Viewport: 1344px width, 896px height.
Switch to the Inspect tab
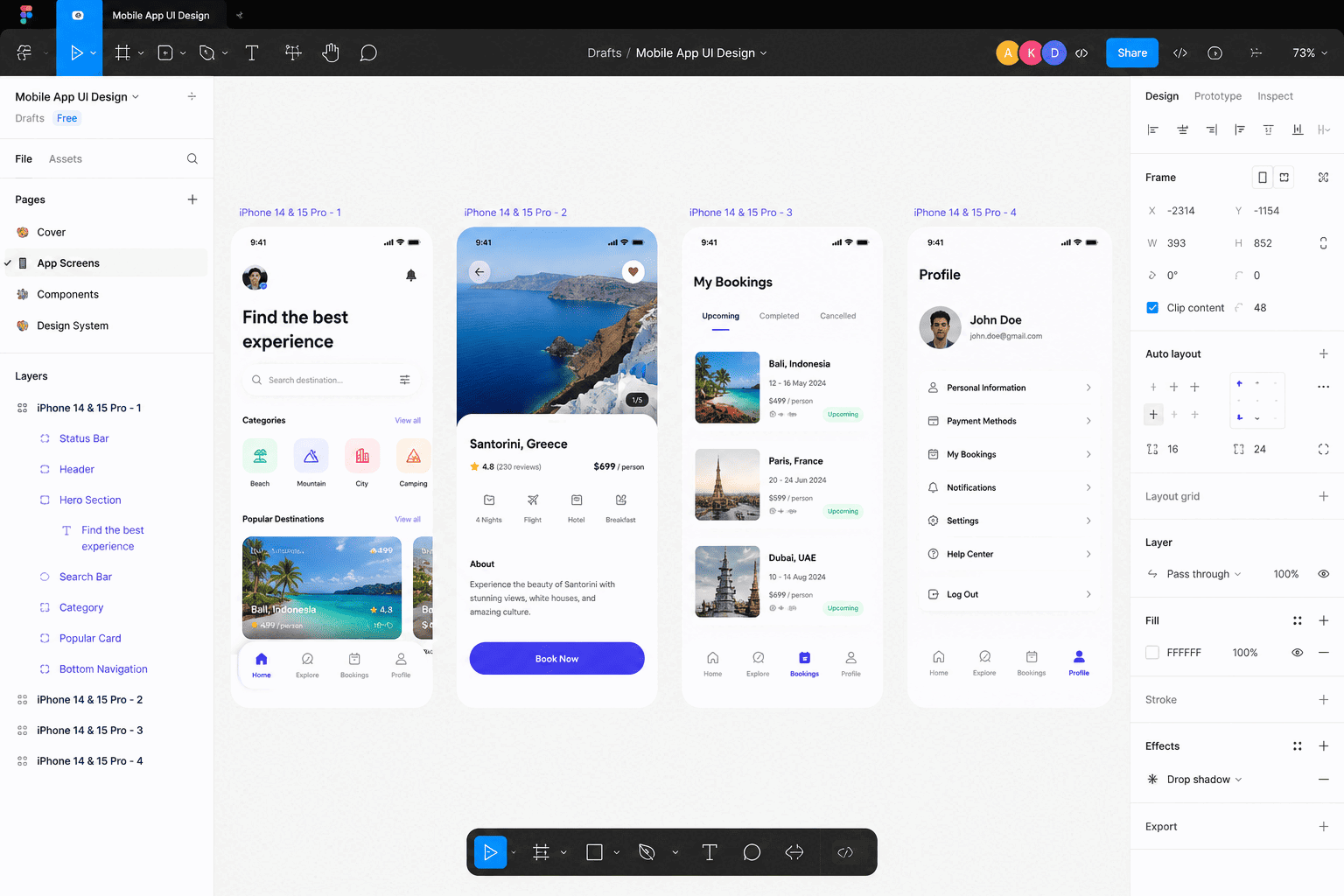(x=1275, y=96)
